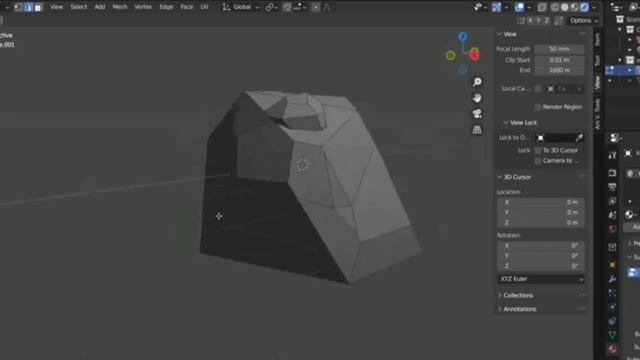Click the pan view hand gizmo
The image size is (640, 360).
tap(477, 98)
